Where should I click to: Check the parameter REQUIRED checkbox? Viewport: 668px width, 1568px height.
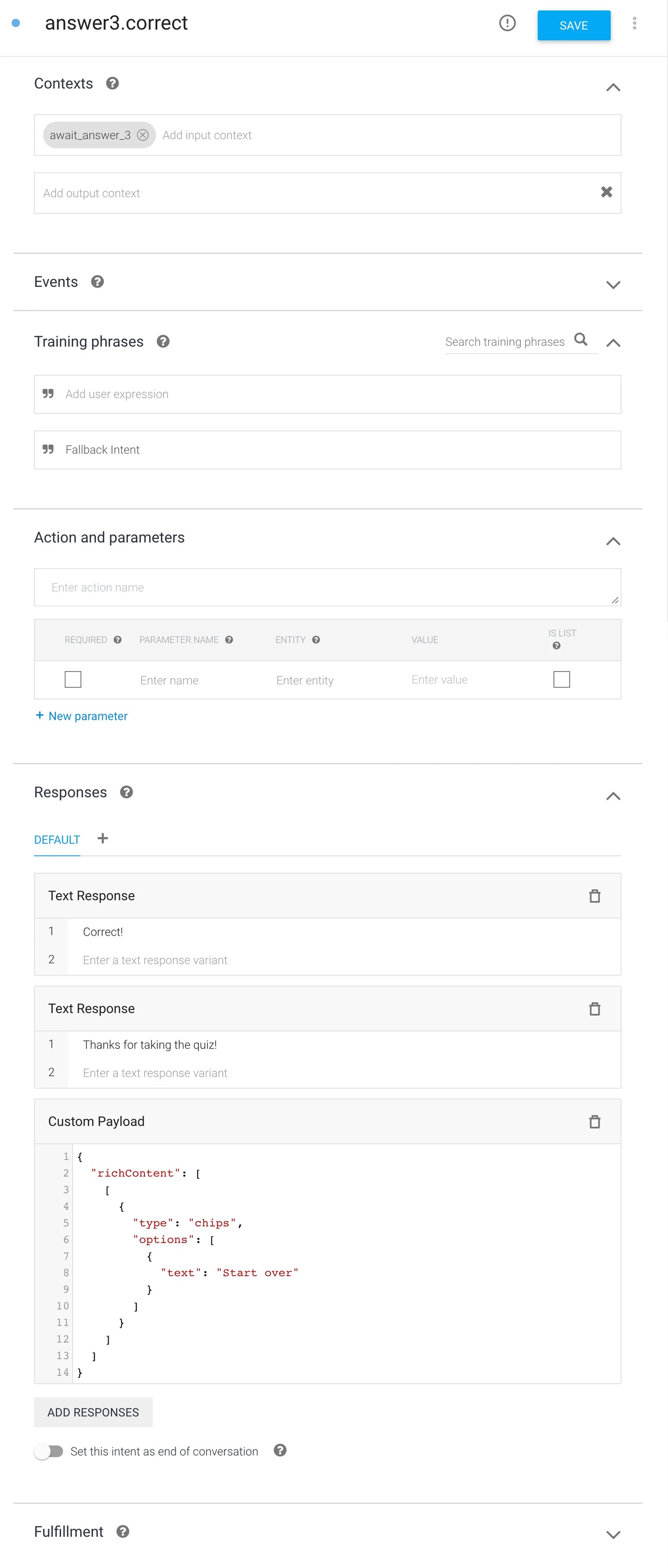(x=73, y=679)
